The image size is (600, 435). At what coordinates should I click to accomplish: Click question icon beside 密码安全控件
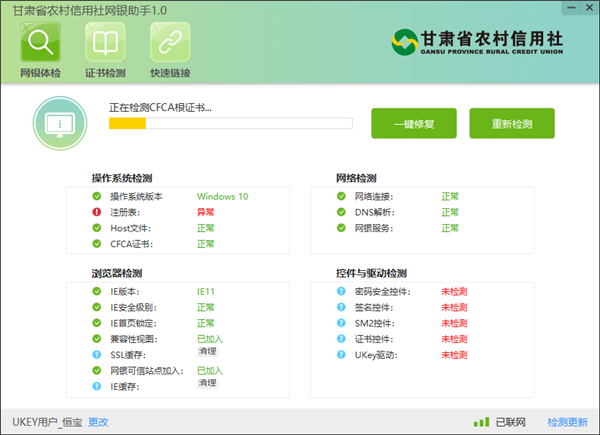pyautogui.click(x=341, y=291)
